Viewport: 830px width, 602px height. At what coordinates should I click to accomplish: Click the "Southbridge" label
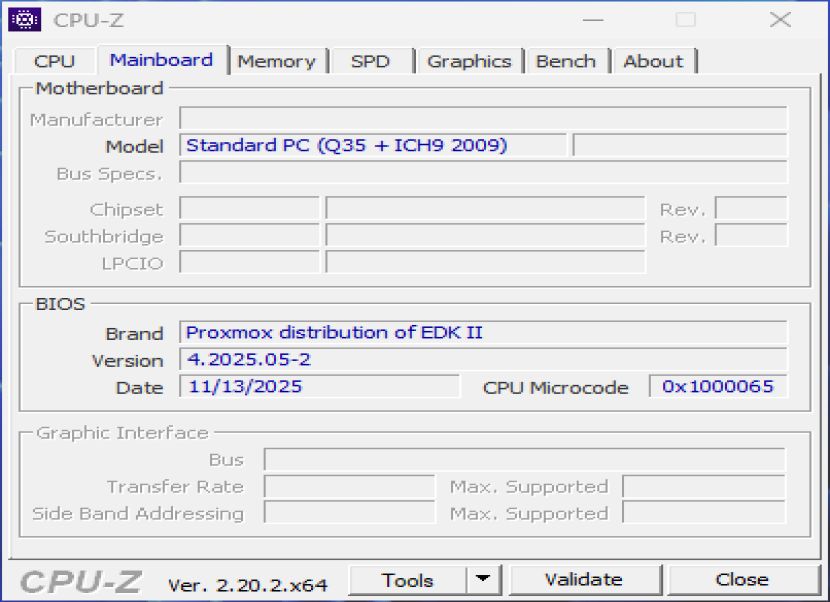[x=104, y=237]
